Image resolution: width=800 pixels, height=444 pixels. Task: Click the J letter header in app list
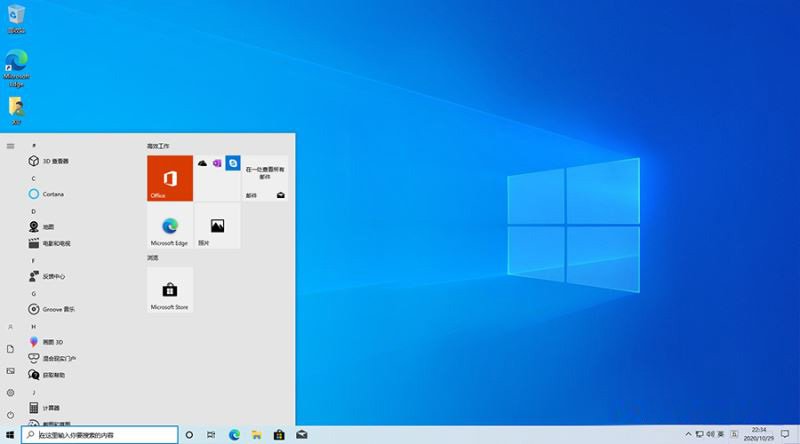(x=34, y=392)
